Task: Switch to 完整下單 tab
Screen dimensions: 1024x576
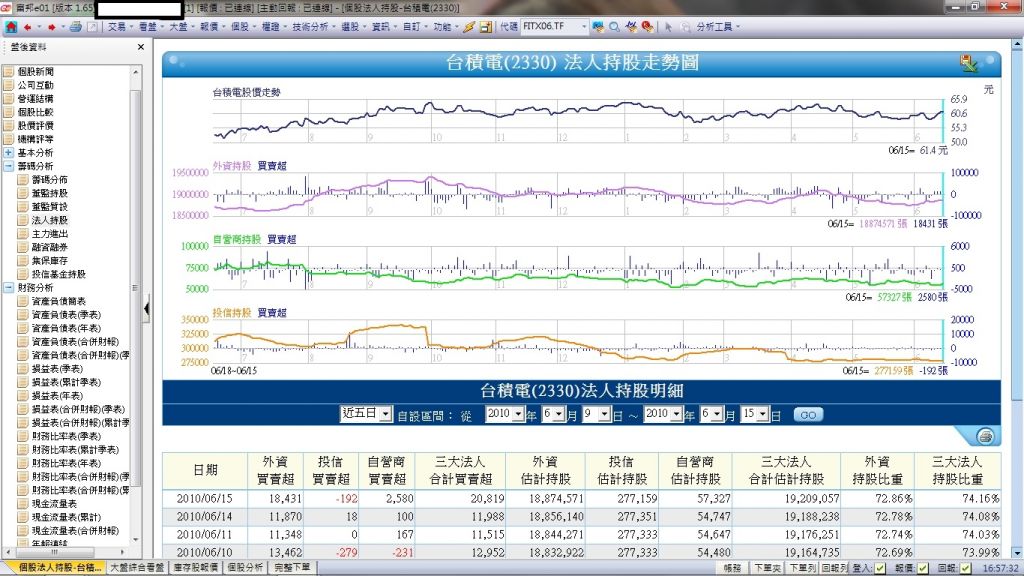Action: pos(293,568)
